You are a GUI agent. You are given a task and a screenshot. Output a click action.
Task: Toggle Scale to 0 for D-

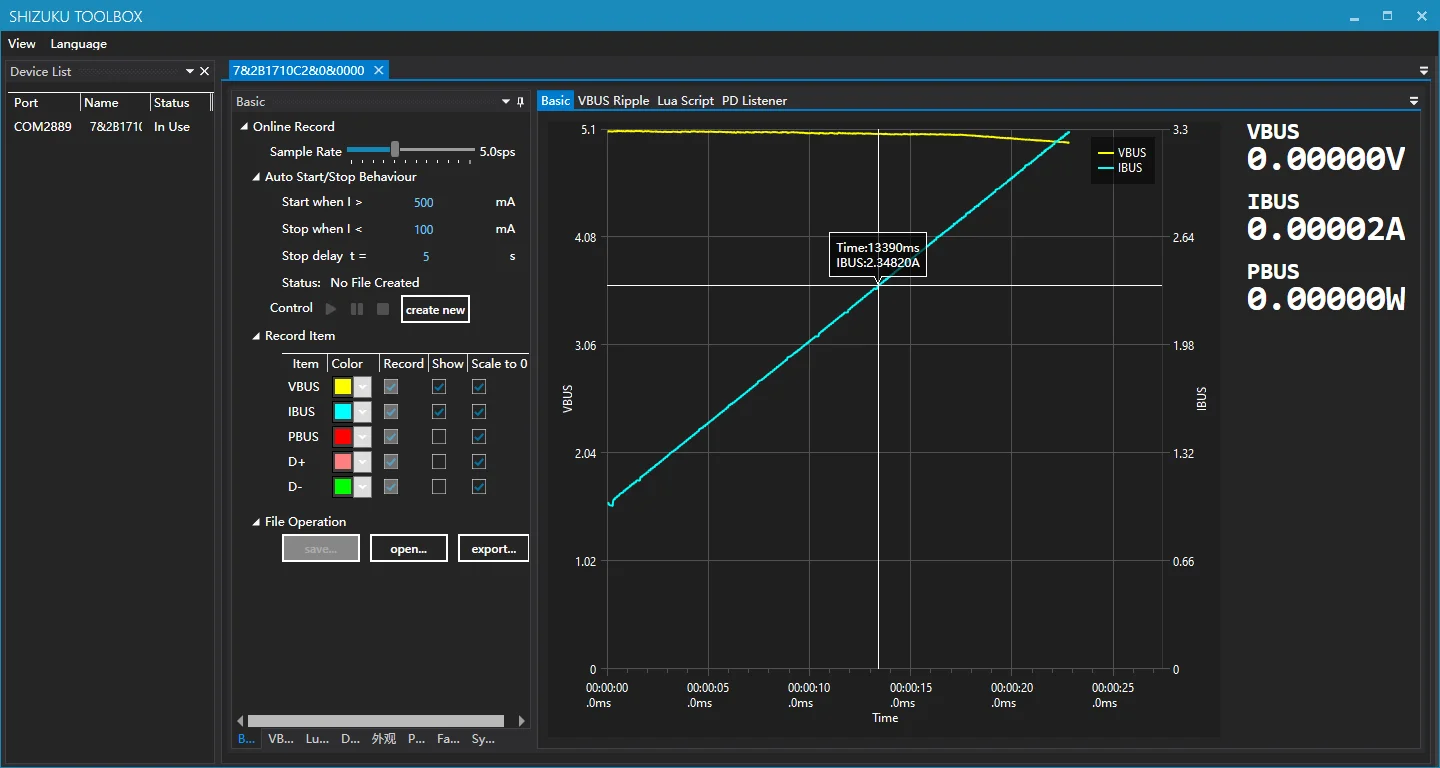479,487
